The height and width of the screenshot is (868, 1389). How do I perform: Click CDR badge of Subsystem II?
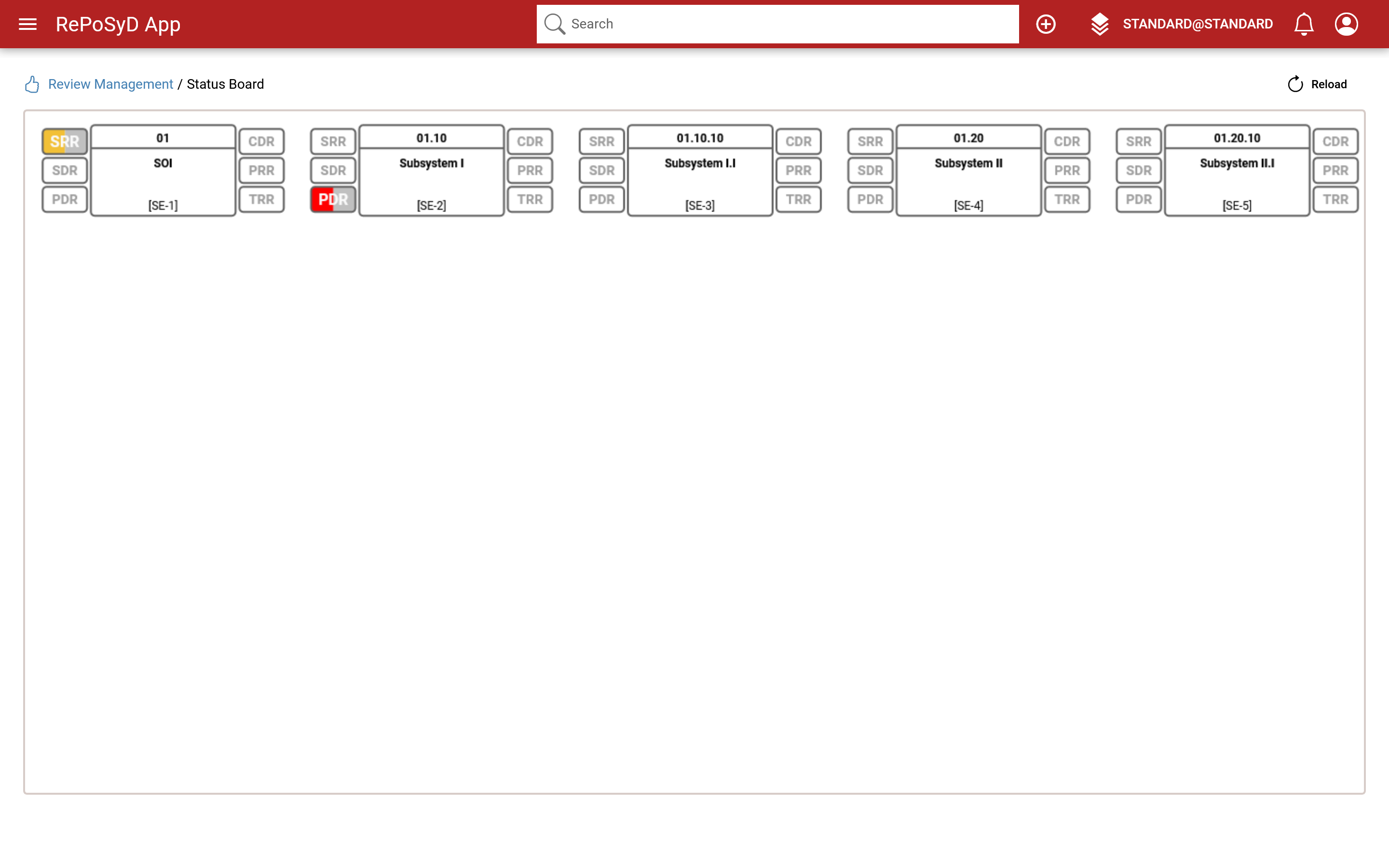1066,141
